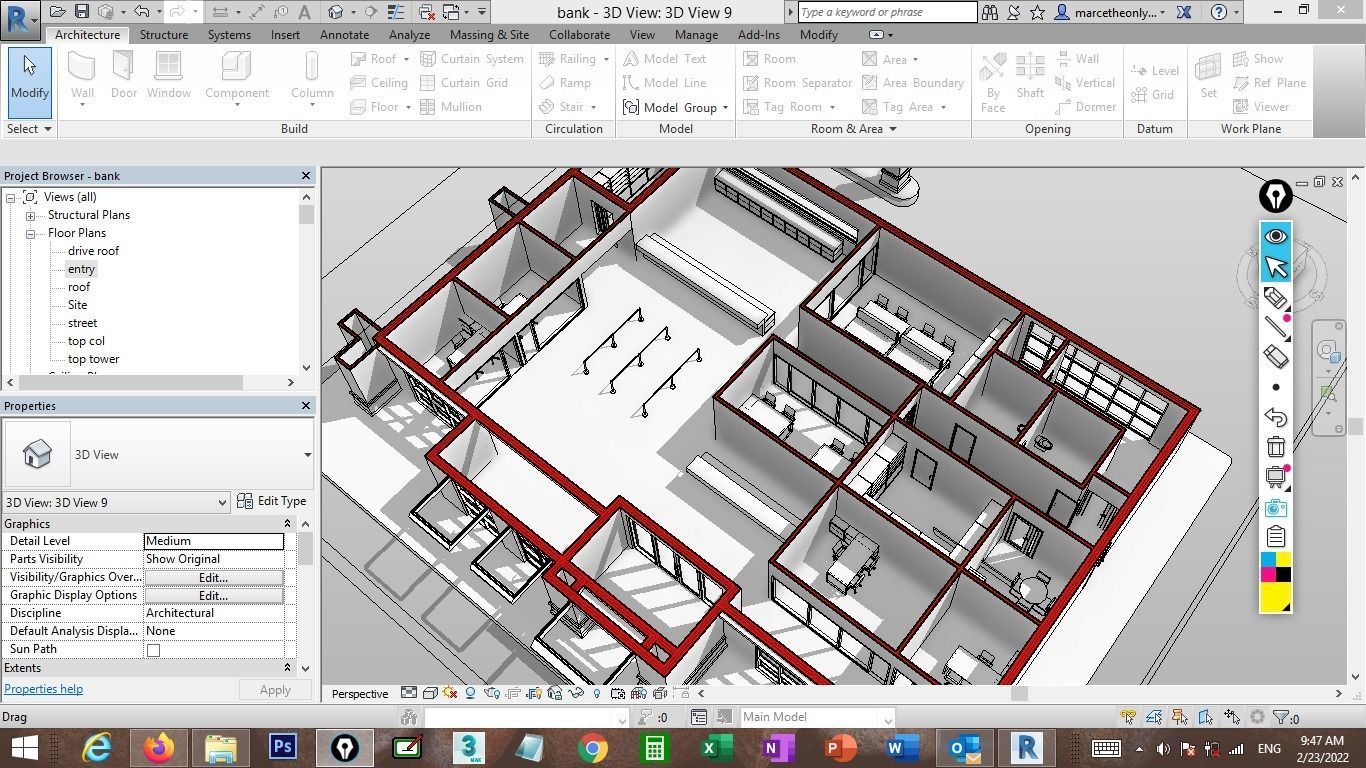Open Visual Style options on the view control bar
Image resolution: width=1366 pixels, height=768 pixels.
430,692
